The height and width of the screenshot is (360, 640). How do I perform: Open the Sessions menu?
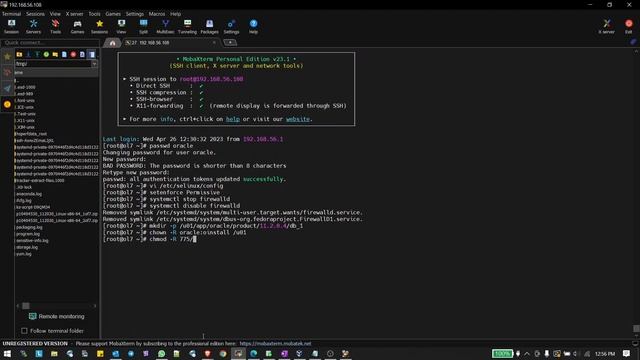pyautogui.click(x=36, y=14)
